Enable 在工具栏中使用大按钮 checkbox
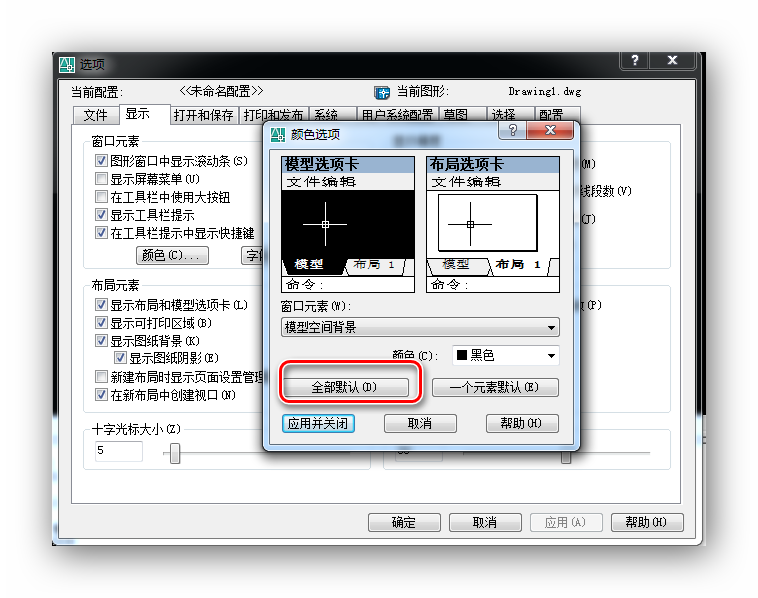This screenshot has width=758, height=598. coord(101,196)
